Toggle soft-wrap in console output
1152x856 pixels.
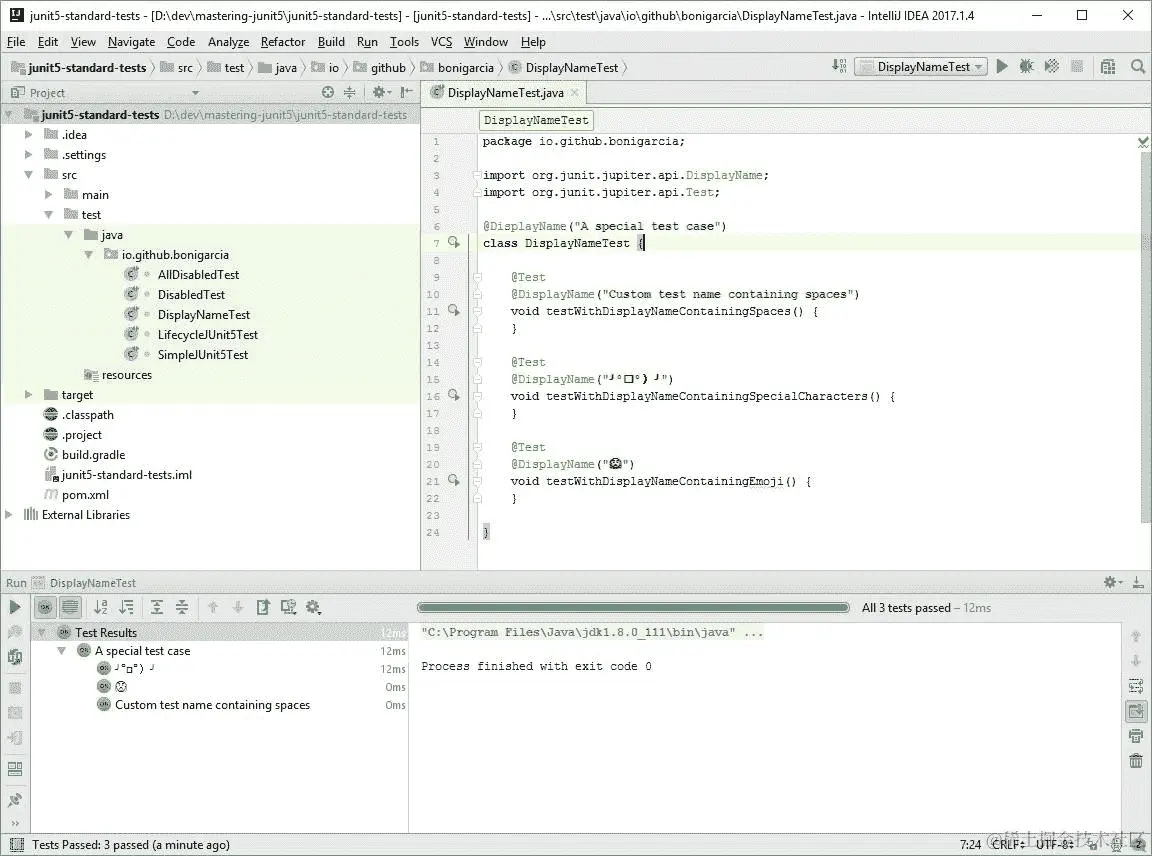coord(1136,686)
